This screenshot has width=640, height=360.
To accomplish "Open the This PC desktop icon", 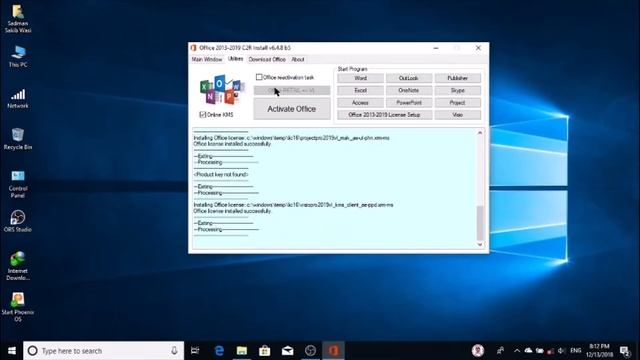I will [18, 56].
